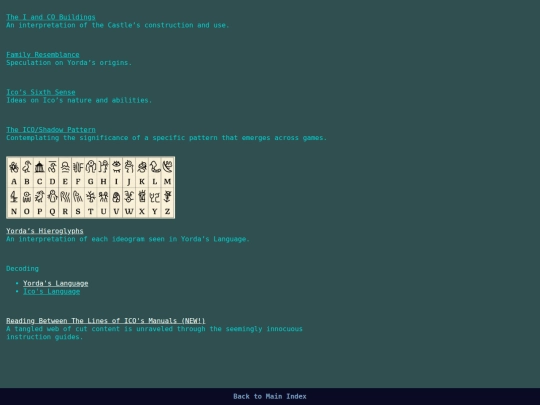Image resolution: width=540 pixels, height=405 pixels.
Task: Click the glyph above letter Q
Action: pos(52,197)
